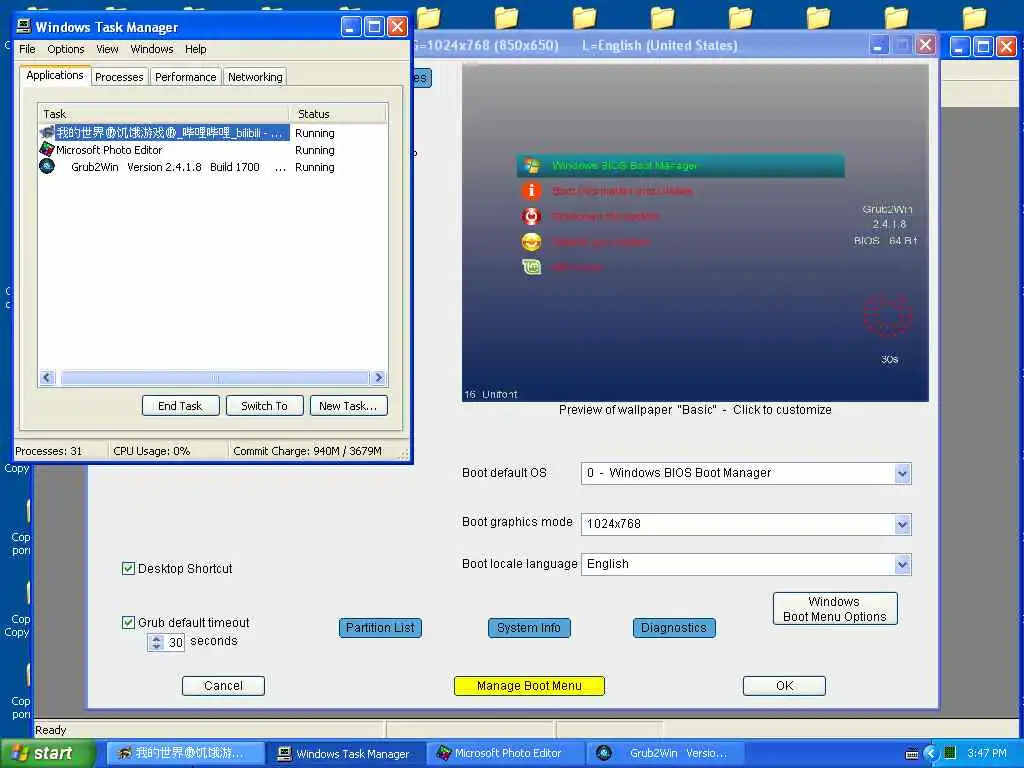This screenshot has width=1024, height=768.
Task: Click the task list scroll right arrow
Action: click(x=378, y=377)
